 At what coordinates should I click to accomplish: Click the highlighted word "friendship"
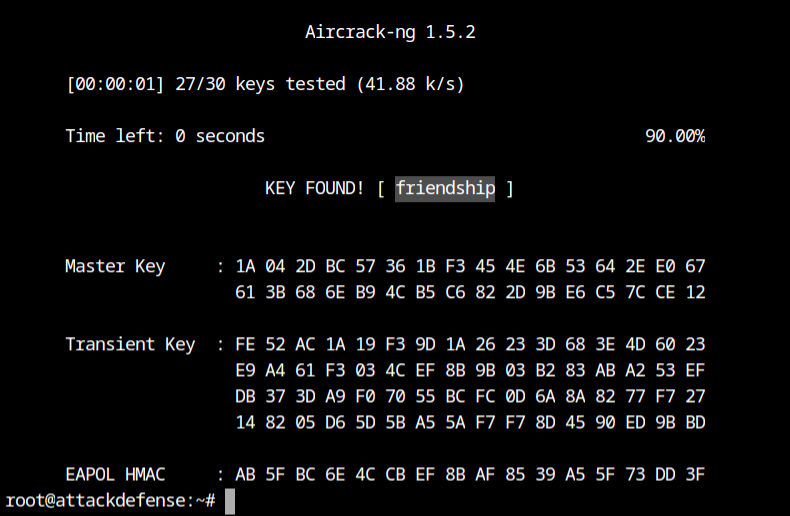point(445,188)
